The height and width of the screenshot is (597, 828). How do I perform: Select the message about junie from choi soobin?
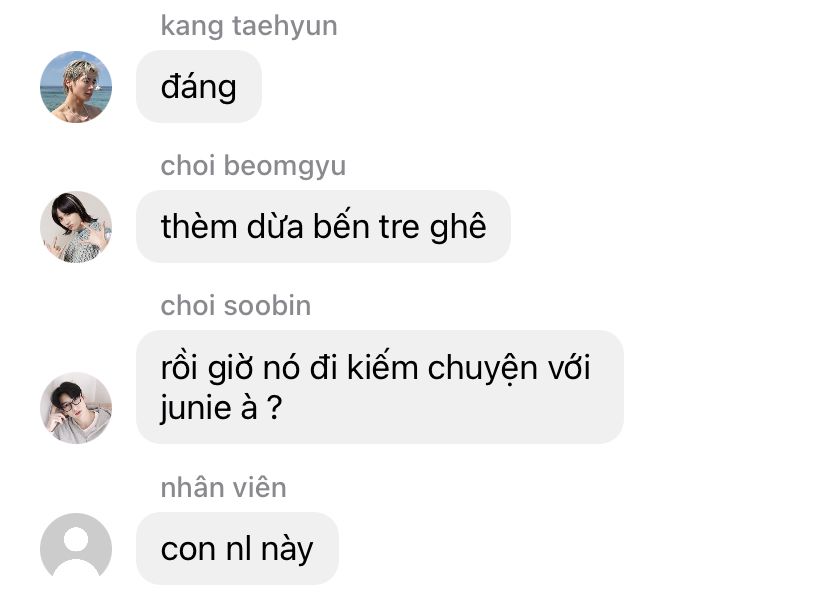tap(380, 387)
